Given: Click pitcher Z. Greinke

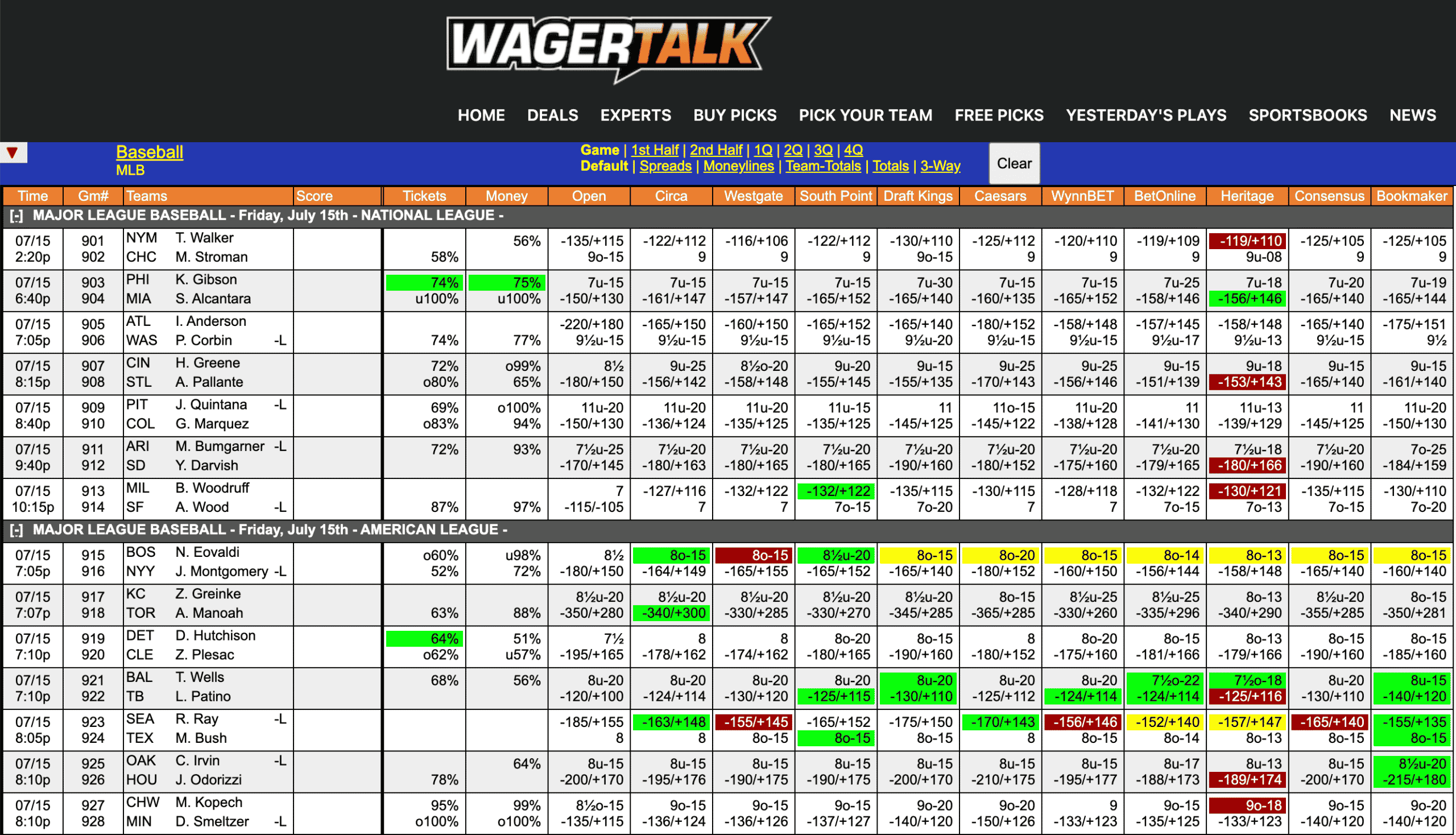Looking at the screenshot, I should pyautogui.click(x=208, y=594).
